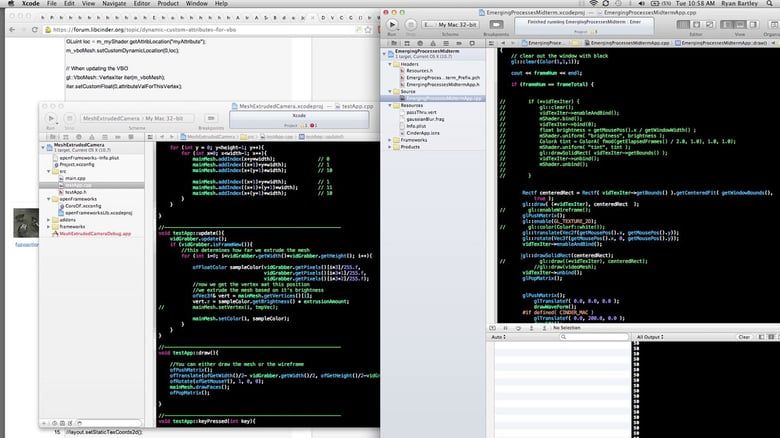Click the step into debug icon
This screenshot has width=780, height=438.
531,328
